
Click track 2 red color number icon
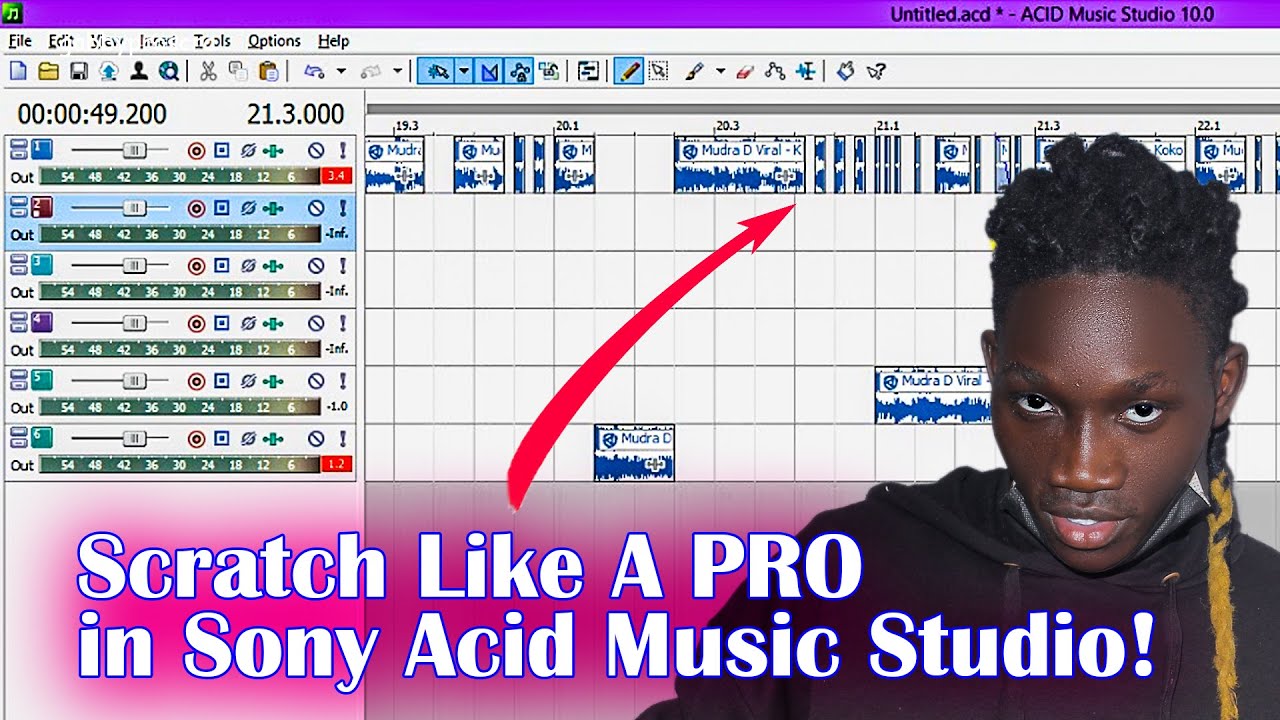41,208
